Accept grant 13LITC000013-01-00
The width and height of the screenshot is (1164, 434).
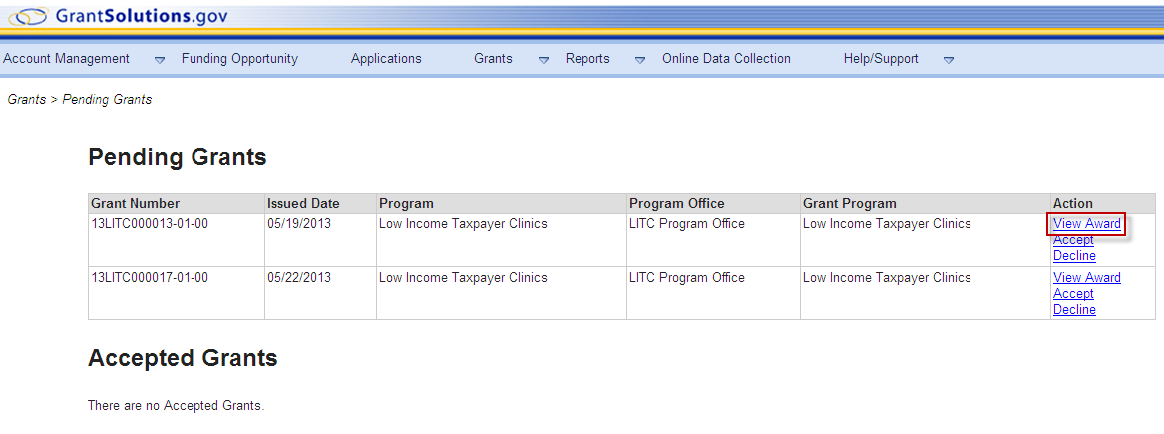[1073, 240]
